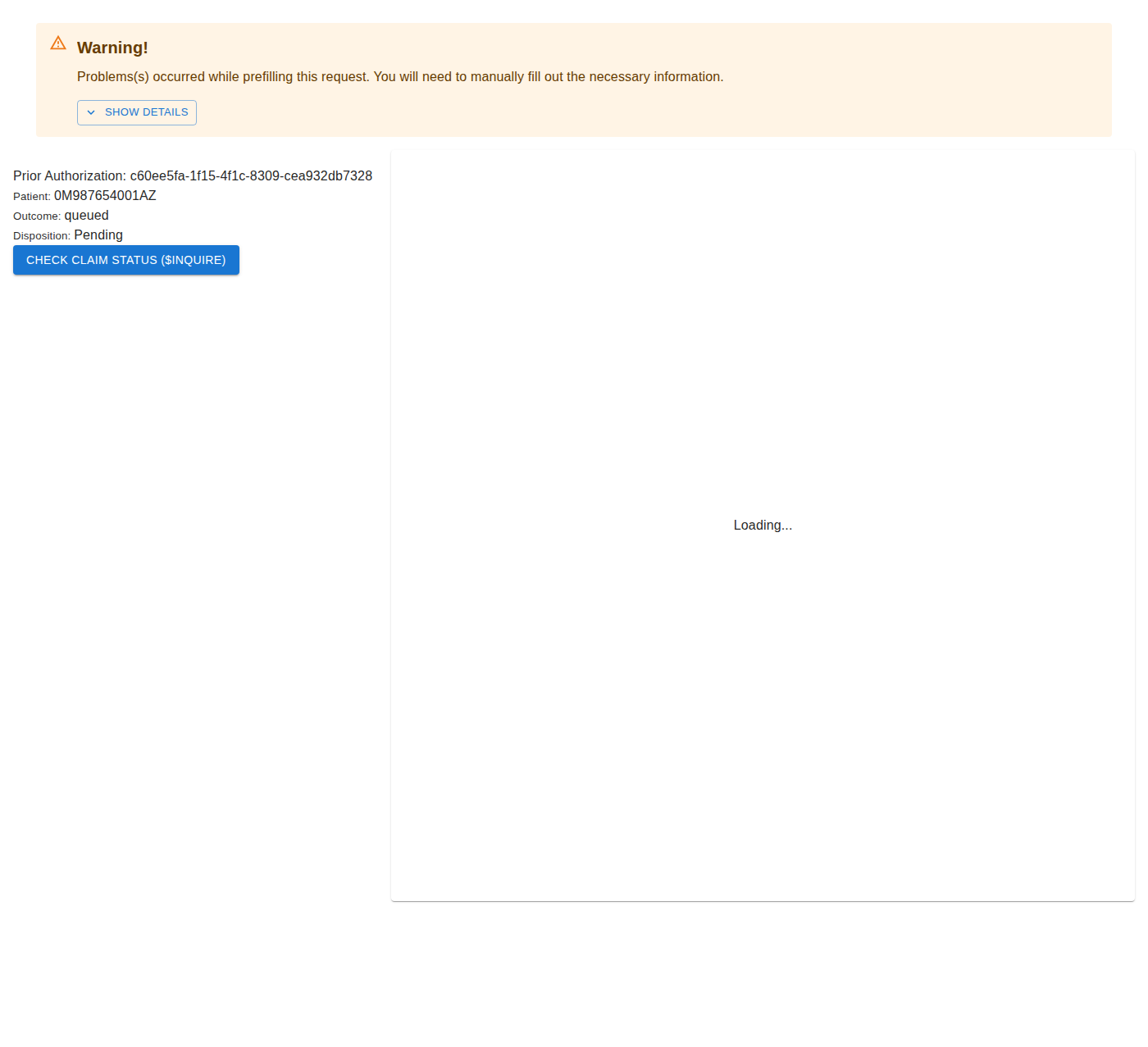
Task: Click the Outcome value 'queued'
Action: [x=87, y=216]
